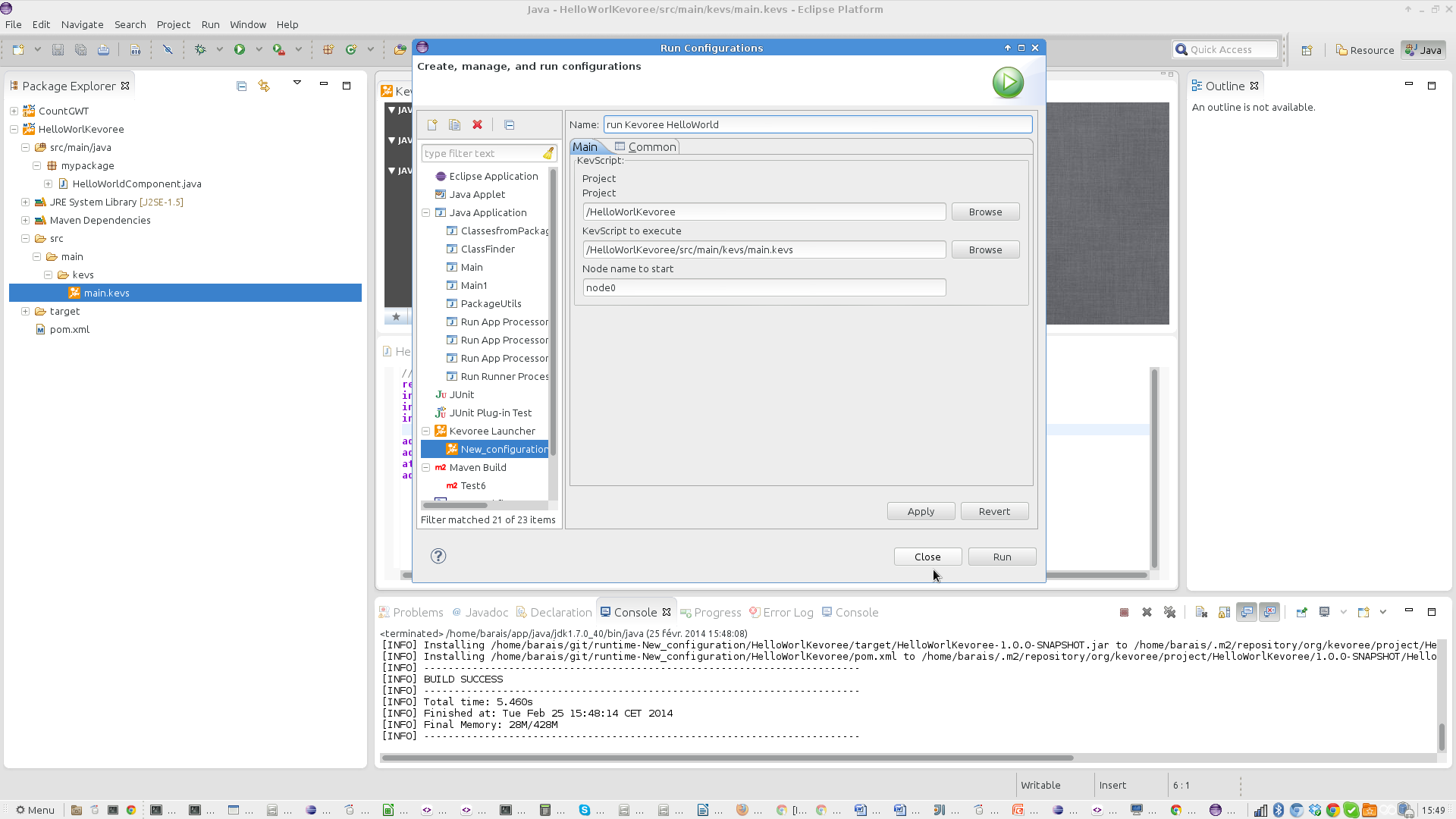The image size is (1456, 819).
Task: Open the Debug toolbar dropdown arrow
Action: click(x=220, y=50)
